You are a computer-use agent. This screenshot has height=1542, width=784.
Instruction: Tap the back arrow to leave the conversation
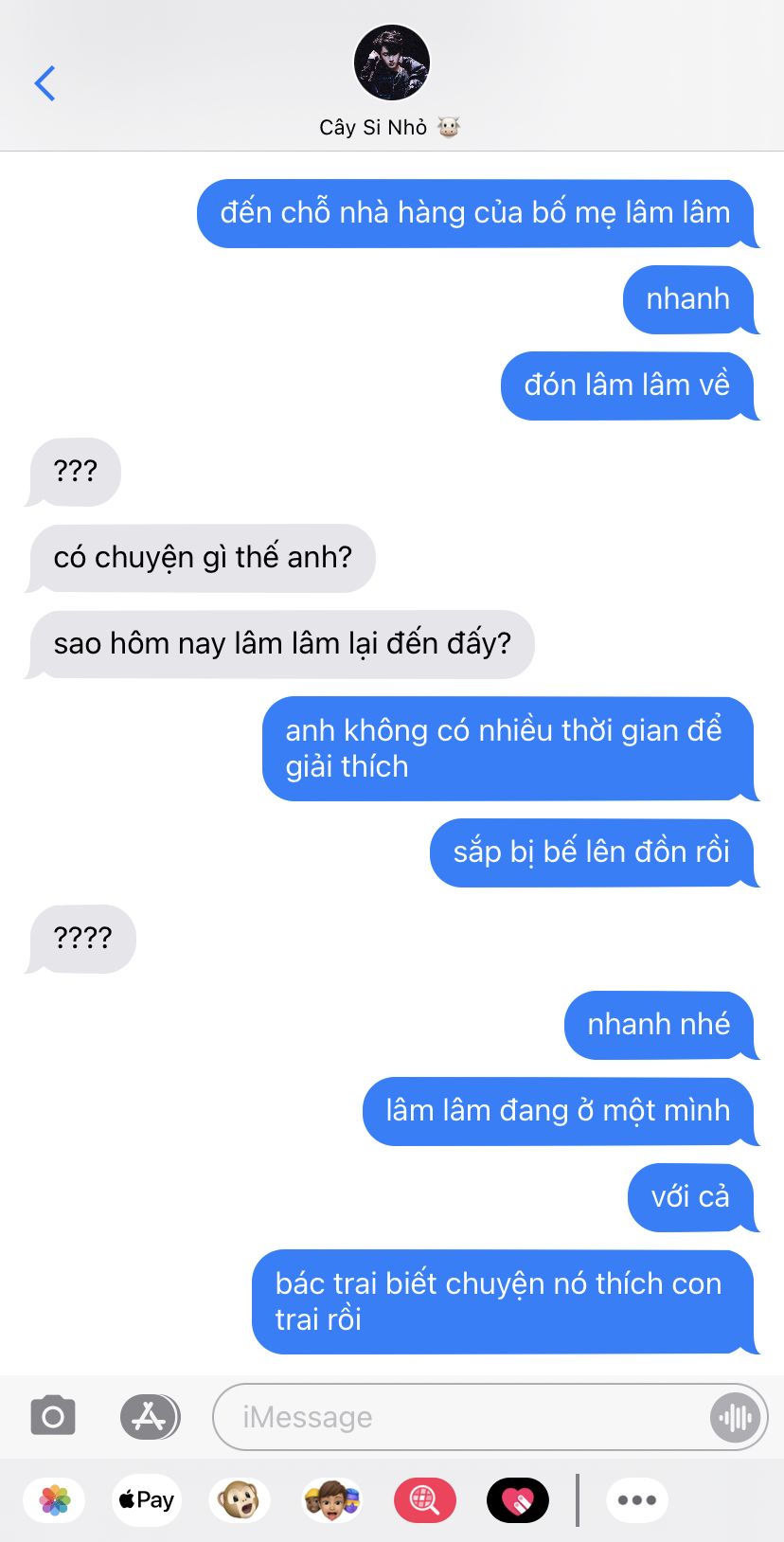(x=45, y=83)
